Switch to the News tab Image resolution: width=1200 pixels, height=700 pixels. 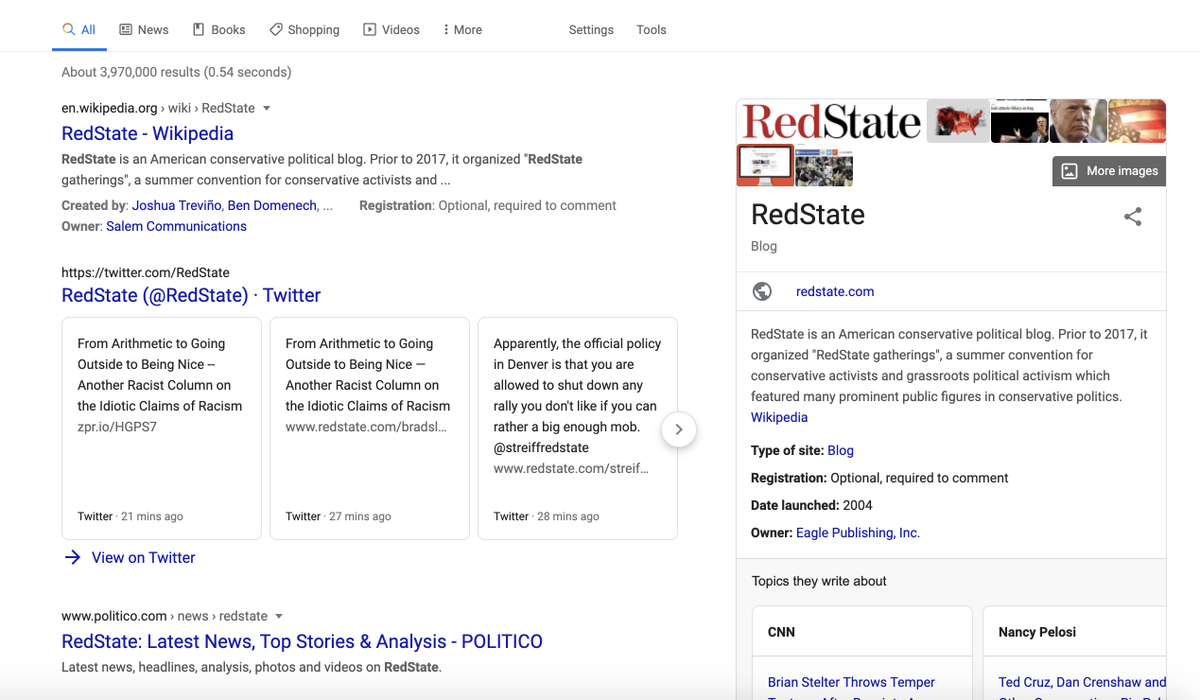[143, 30]
